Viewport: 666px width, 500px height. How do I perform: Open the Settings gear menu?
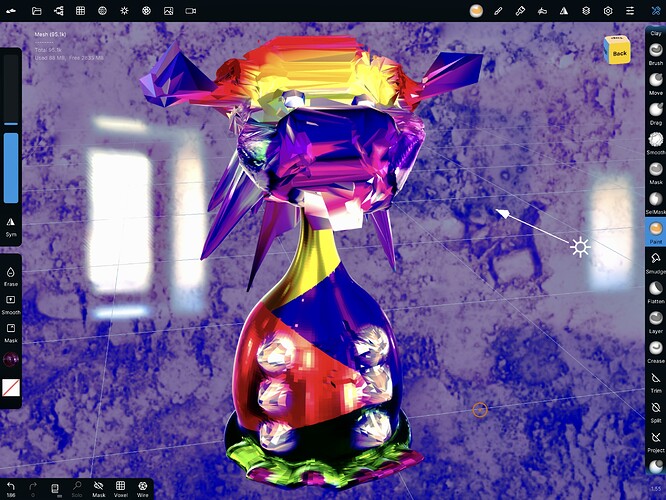pos(608,11)
